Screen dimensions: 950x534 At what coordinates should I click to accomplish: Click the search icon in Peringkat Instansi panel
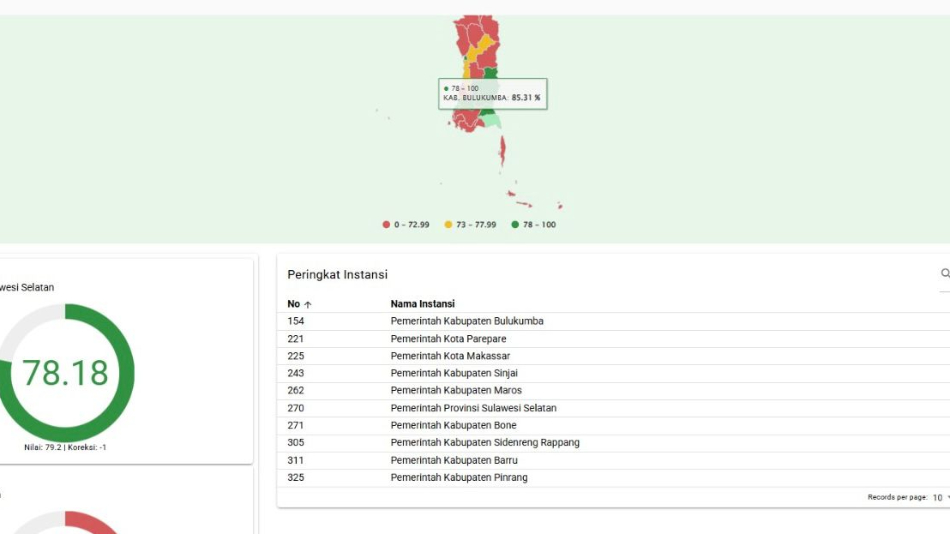944,273
